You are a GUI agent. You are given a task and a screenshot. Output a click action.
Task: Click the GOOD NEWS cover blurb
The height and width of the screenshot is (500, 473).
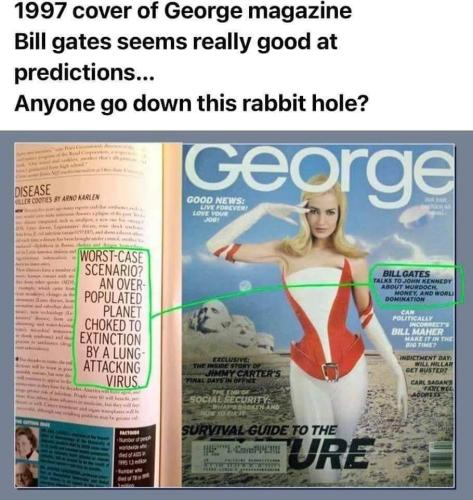[216, 206]
